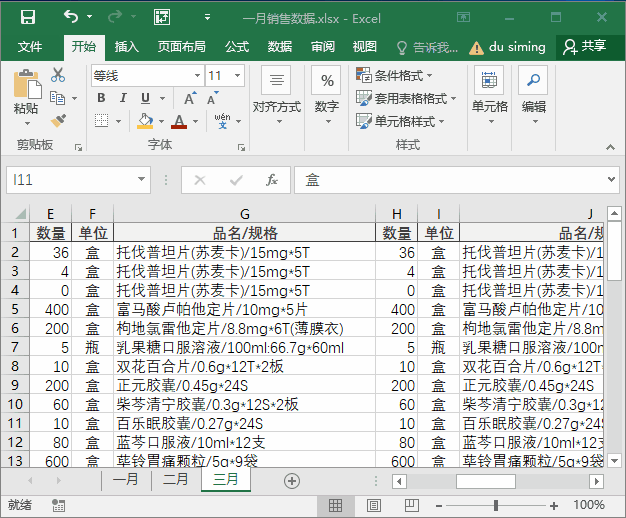Screen dimensions: 626x518
Task: Open the 对齐方式 alignment group button
Action: click(x=277, y=96)
